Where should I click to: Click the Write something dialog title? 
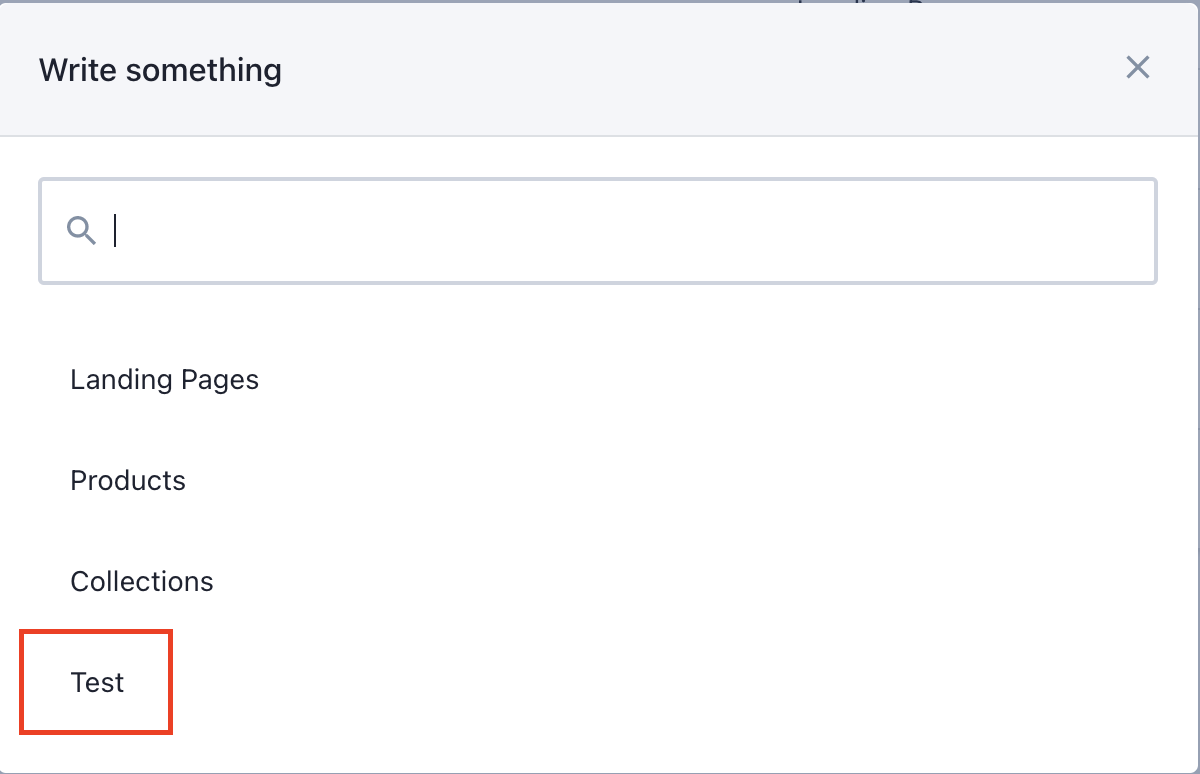pyautogui.click(x=160, y=71)
